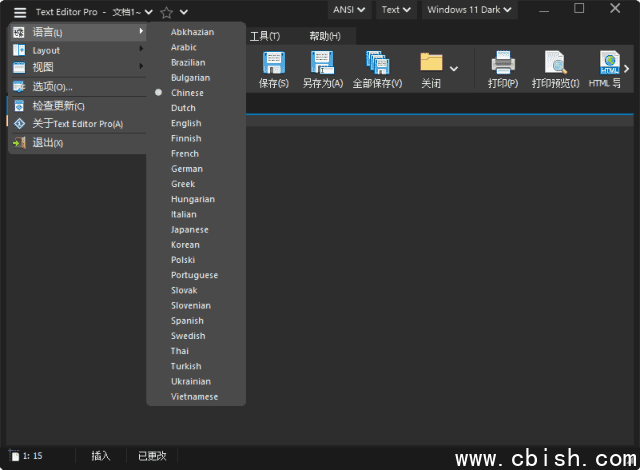Viewport: 640px width, 470px height.
Task: Click the Print (打印) printer icon
Action: click(502, 63)
